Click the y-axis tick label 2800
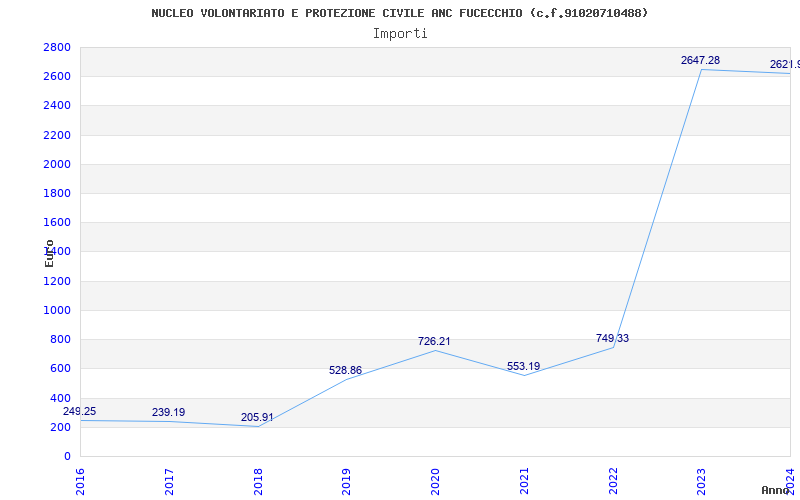Image resolution: width=800 pixels, height=500 pixels. (57, 47)
